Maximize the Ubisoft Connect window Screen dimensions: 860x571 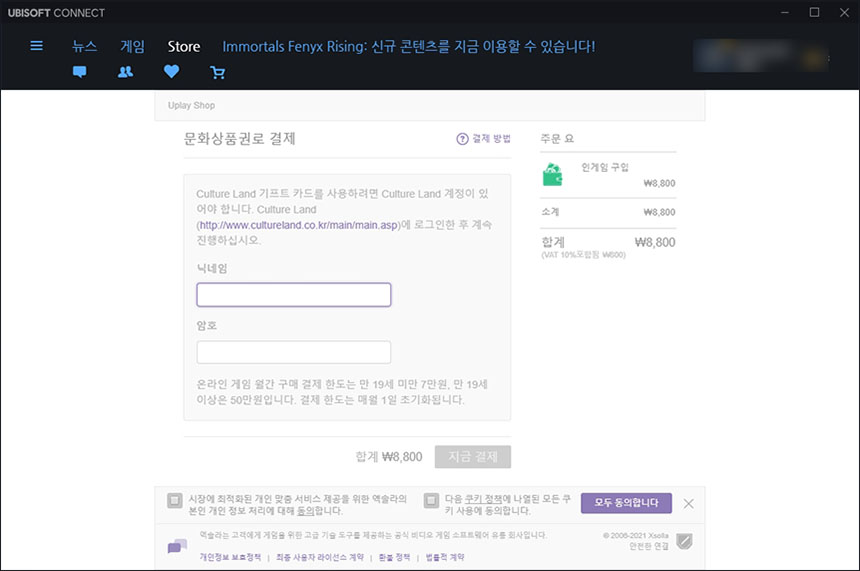[x=814, y=12]
